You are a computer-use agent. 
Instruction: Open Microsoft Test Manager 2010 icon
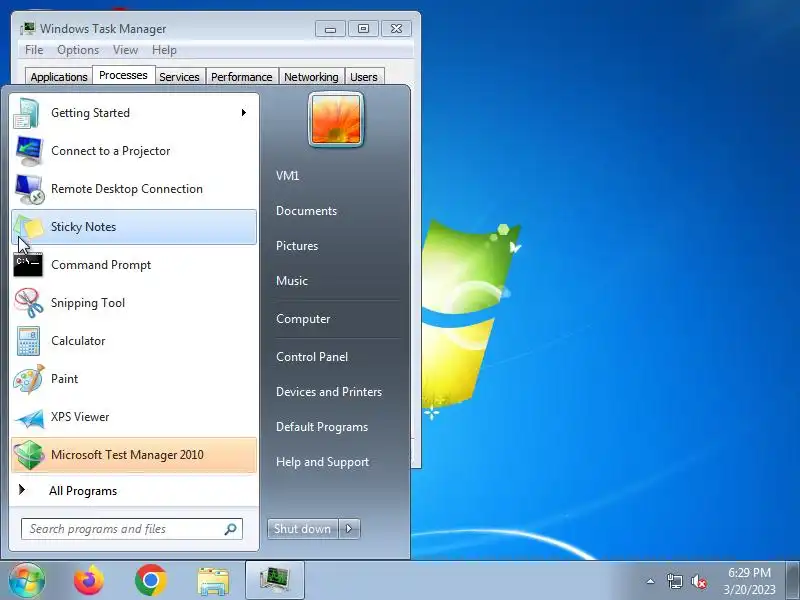pyautogui.click(x=29, y=455)
